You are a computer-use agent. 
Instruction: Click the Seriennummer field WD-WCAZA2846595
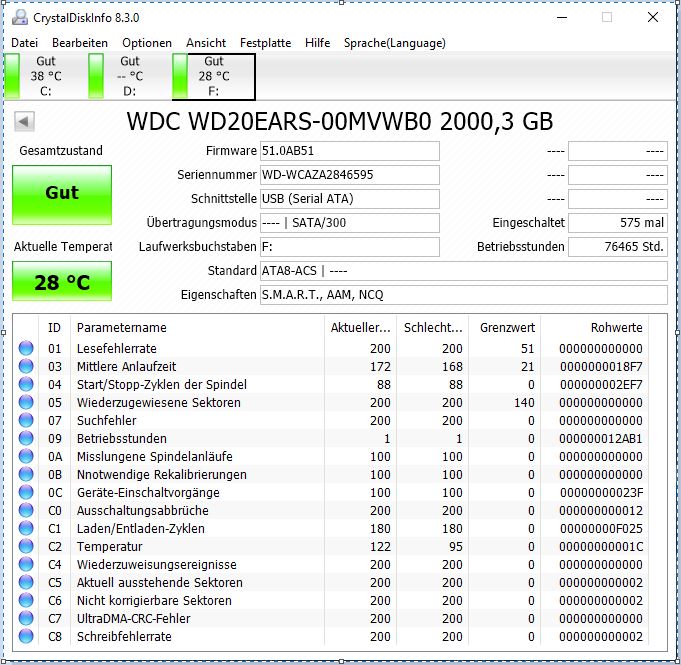click(x=350, y=175)
